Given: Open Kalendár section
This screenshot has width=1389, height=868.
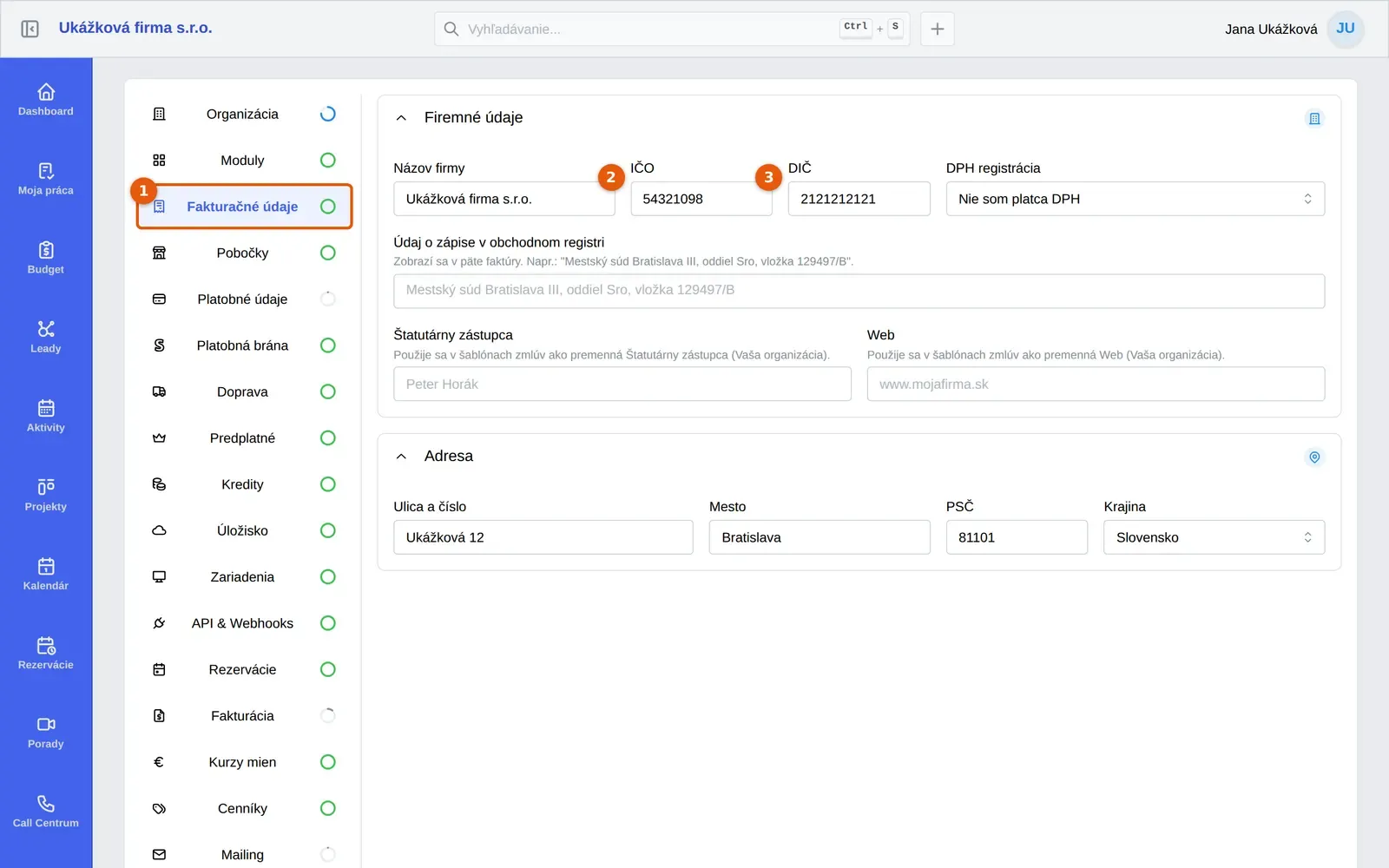Looking at the screenshot, I should (x=46, y=574).
